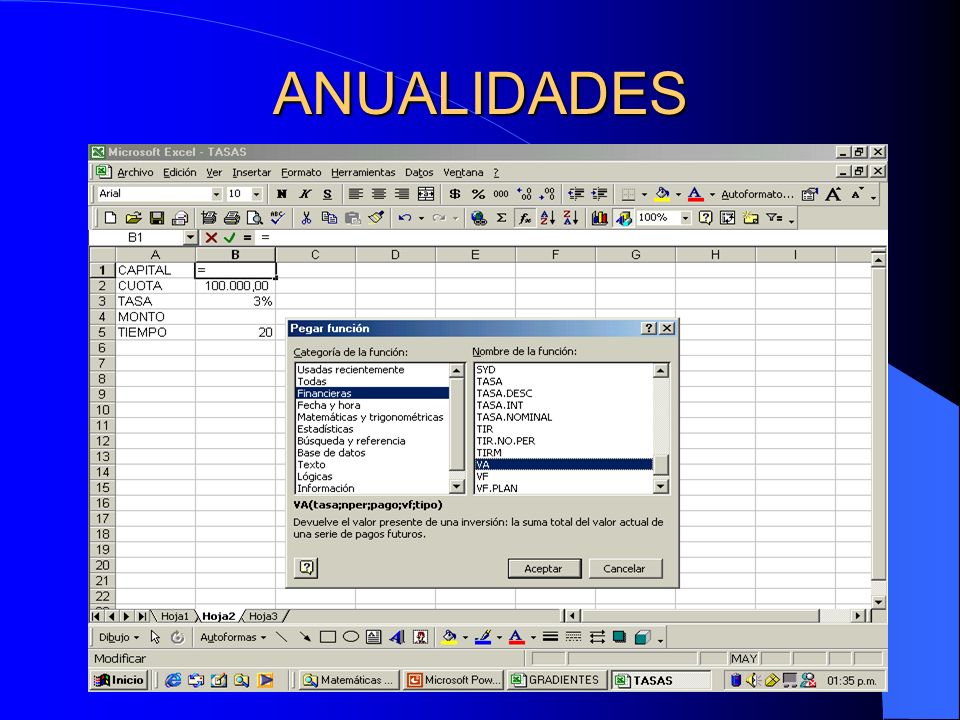Insert WordArt from the drawing toolbar
The image size is (960, 720).
click(397, 637)
